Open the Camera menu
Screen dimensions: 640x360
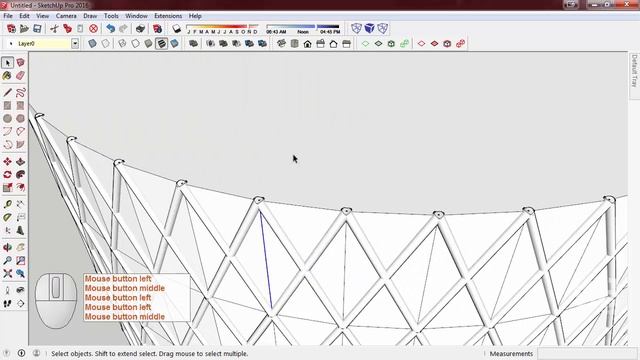pyautogui.click(x=66, y=16)
